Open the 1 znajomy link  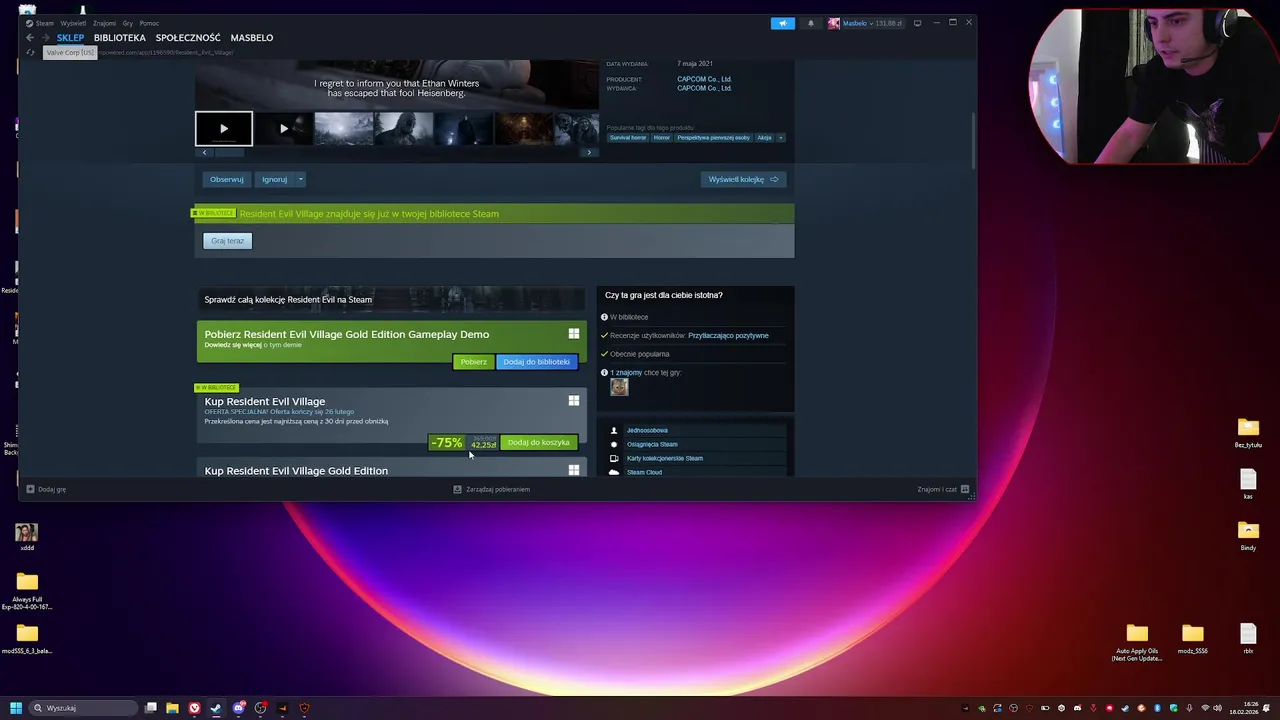click(626, 373)
